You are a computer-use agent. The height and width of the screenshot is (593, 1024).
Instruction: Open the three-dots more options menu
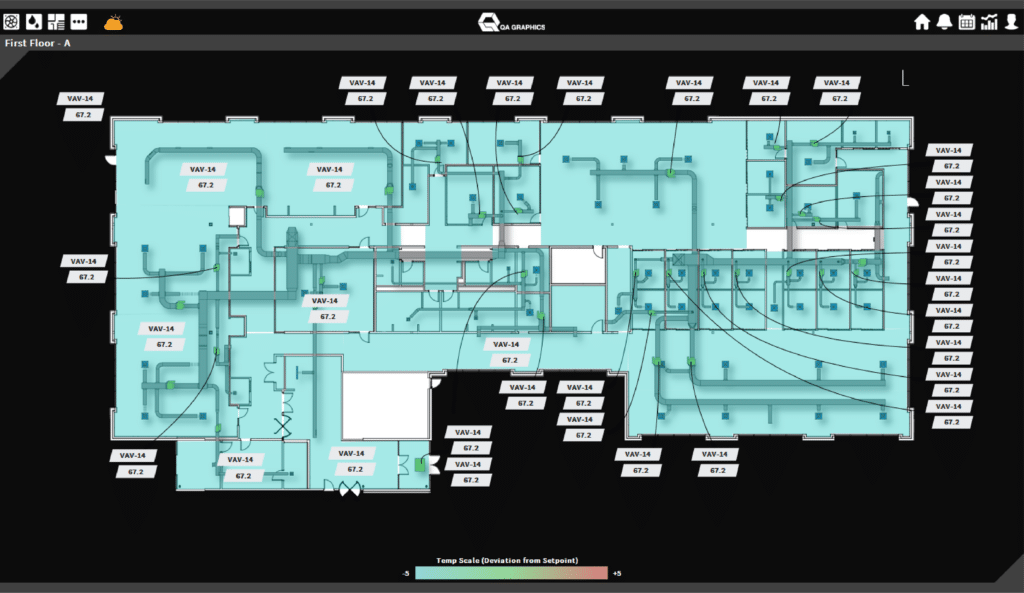pyautogui.click(x=79, y=22)
